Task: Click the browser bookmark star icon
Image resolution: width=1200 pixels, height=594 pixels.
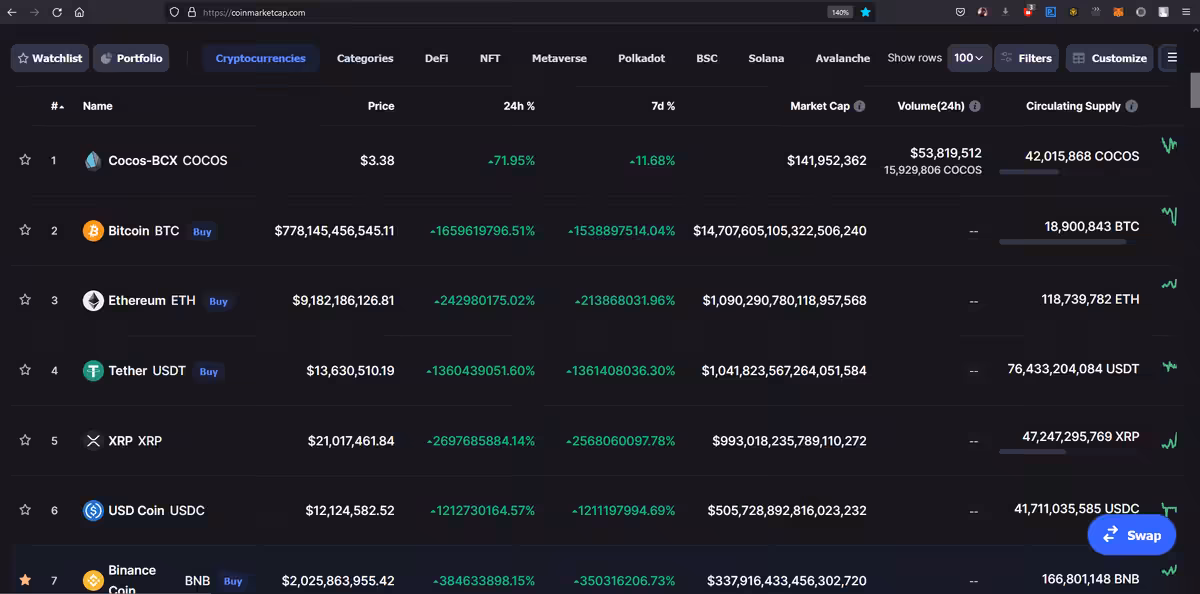Action: pyautogui.click(x=866, y=12)
